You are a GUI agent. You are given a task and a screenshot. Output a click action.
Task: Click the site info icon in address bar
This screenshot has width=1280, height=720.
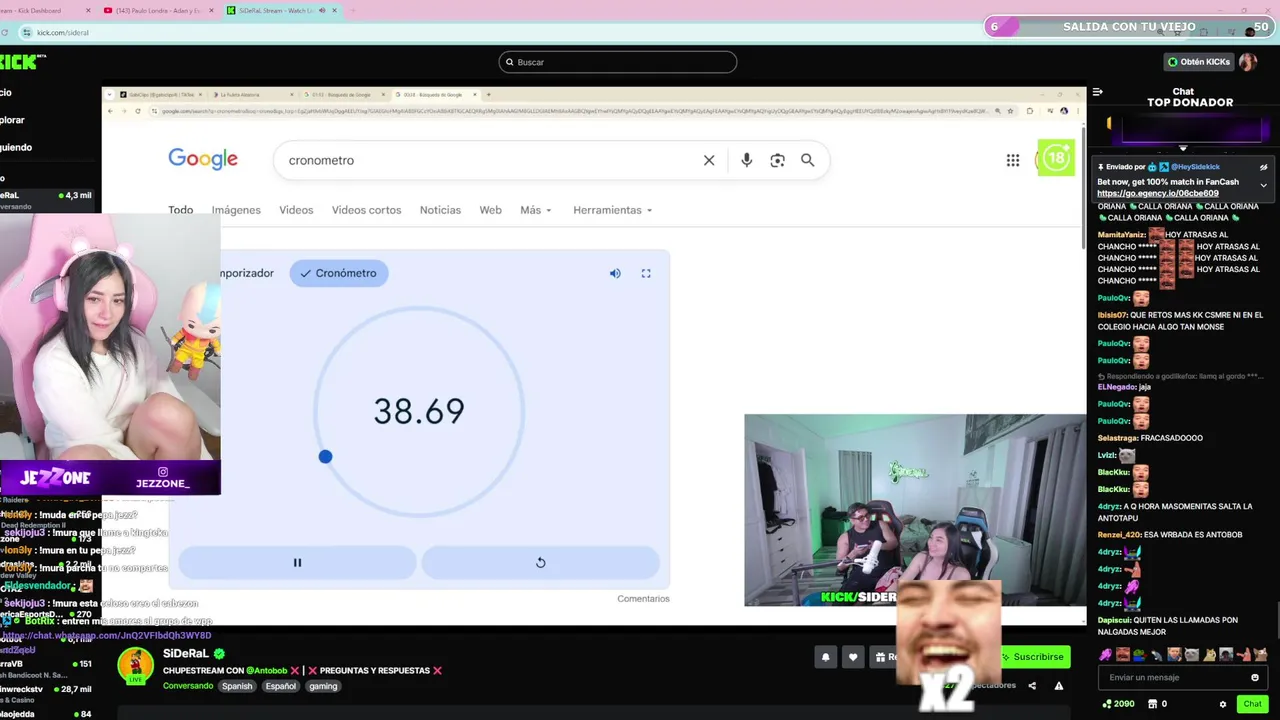(26, 33)
